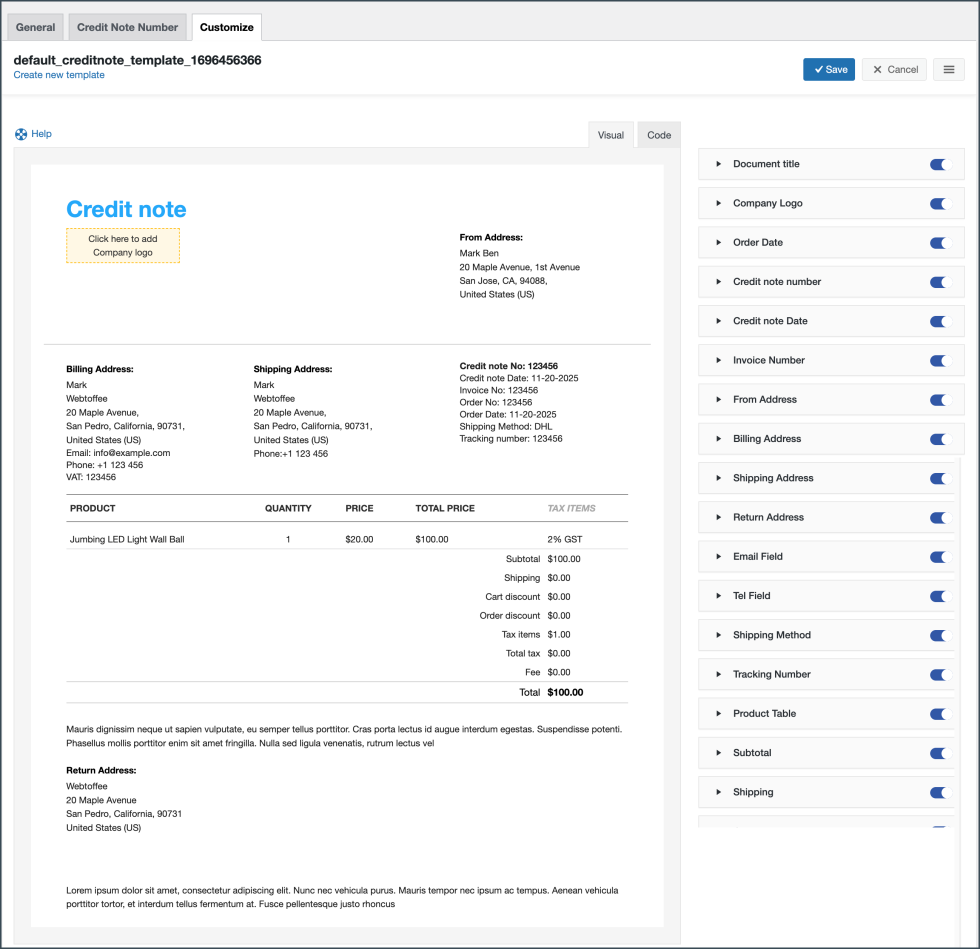Toggle the Shipping switch in the options list

click(941, 793)
